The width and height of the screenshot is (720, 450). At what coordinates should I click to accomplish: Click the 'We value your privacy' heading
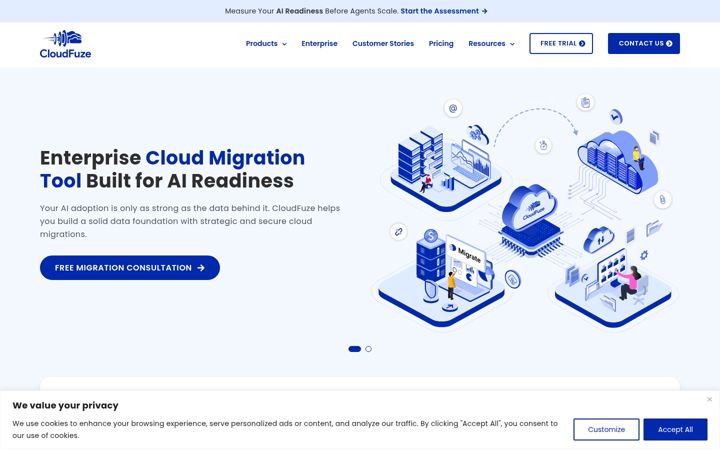pos(65,405)
